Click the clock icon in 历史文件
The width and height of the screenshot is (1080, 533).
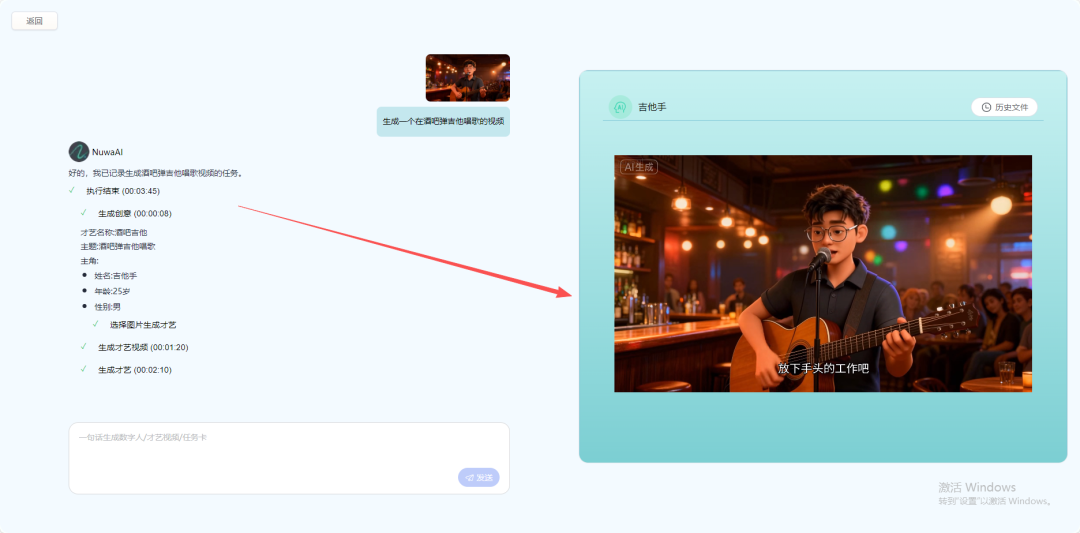click(986, 107)
